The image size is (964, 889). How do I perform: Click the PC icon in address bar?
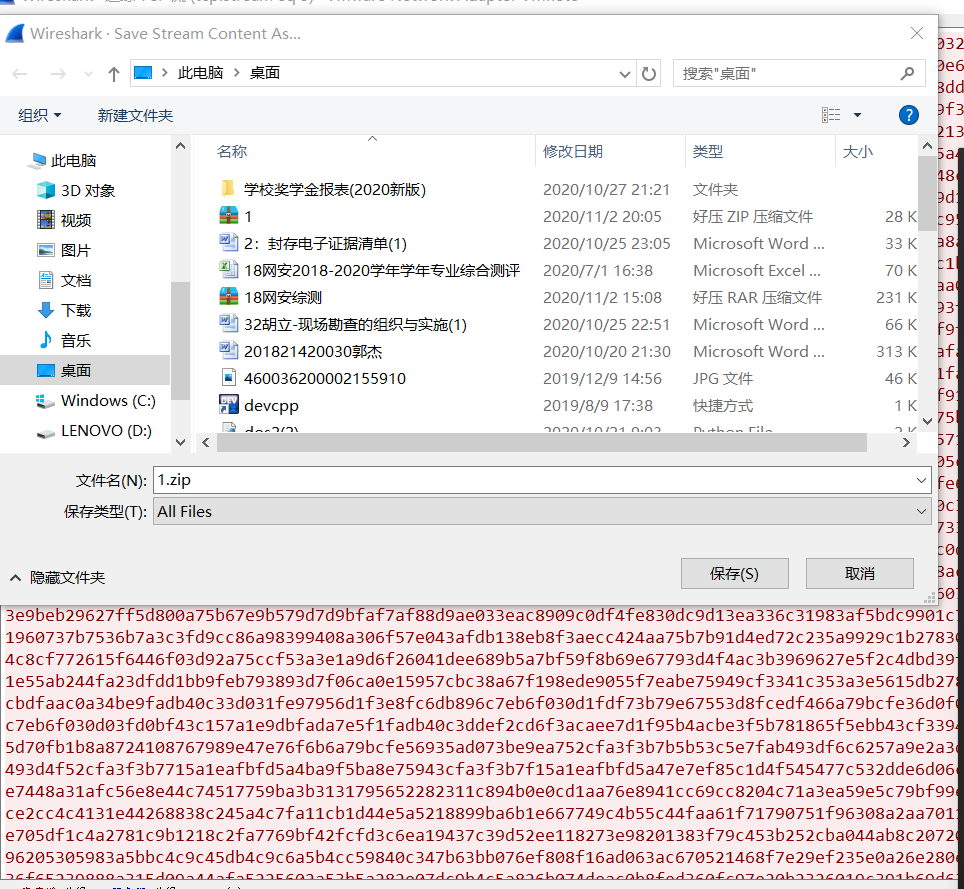click(143, 73)
